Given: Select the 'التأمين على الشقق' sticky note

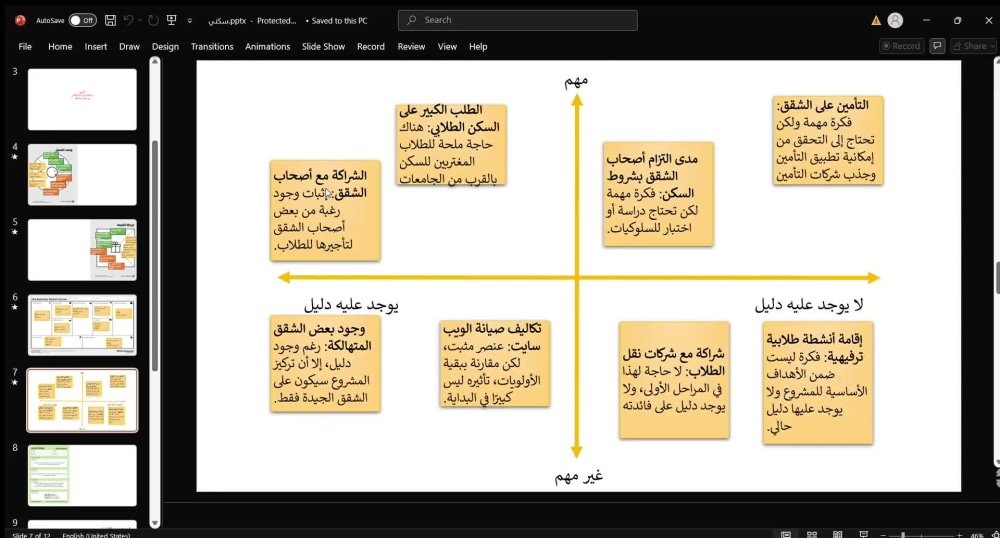Looking at the screenshot, I should point(828,140).
